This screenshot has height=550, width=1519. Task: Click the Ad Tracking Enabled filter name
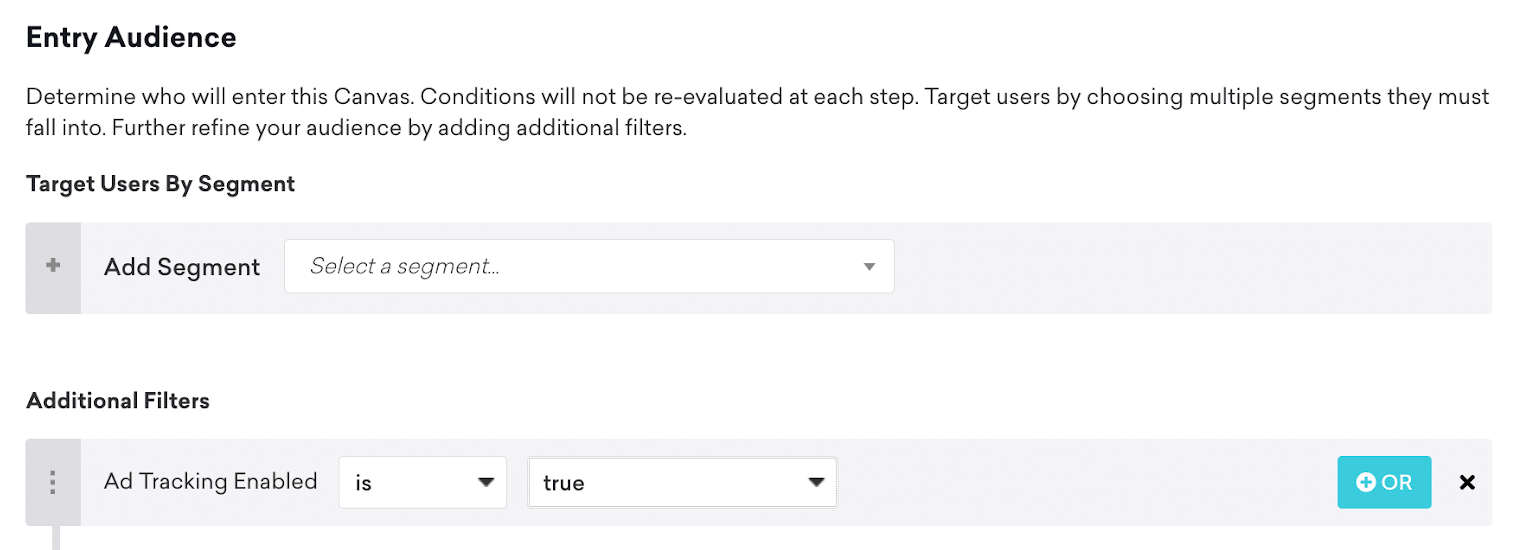pyautogui.click(x=210, y=481)
